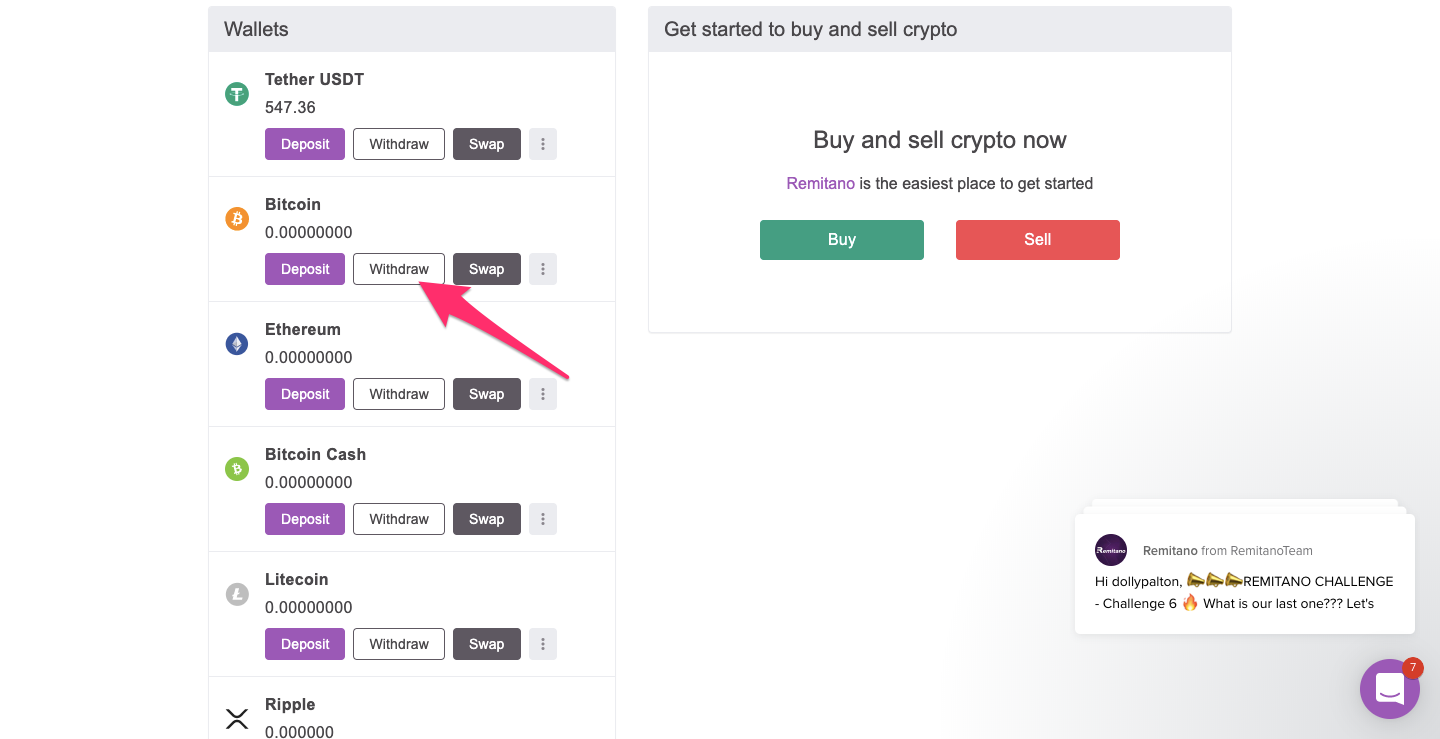Follow the purple Remitano link
This screenshot has width=1440, height=739.
pyautogui.click(x=820, y=184)
